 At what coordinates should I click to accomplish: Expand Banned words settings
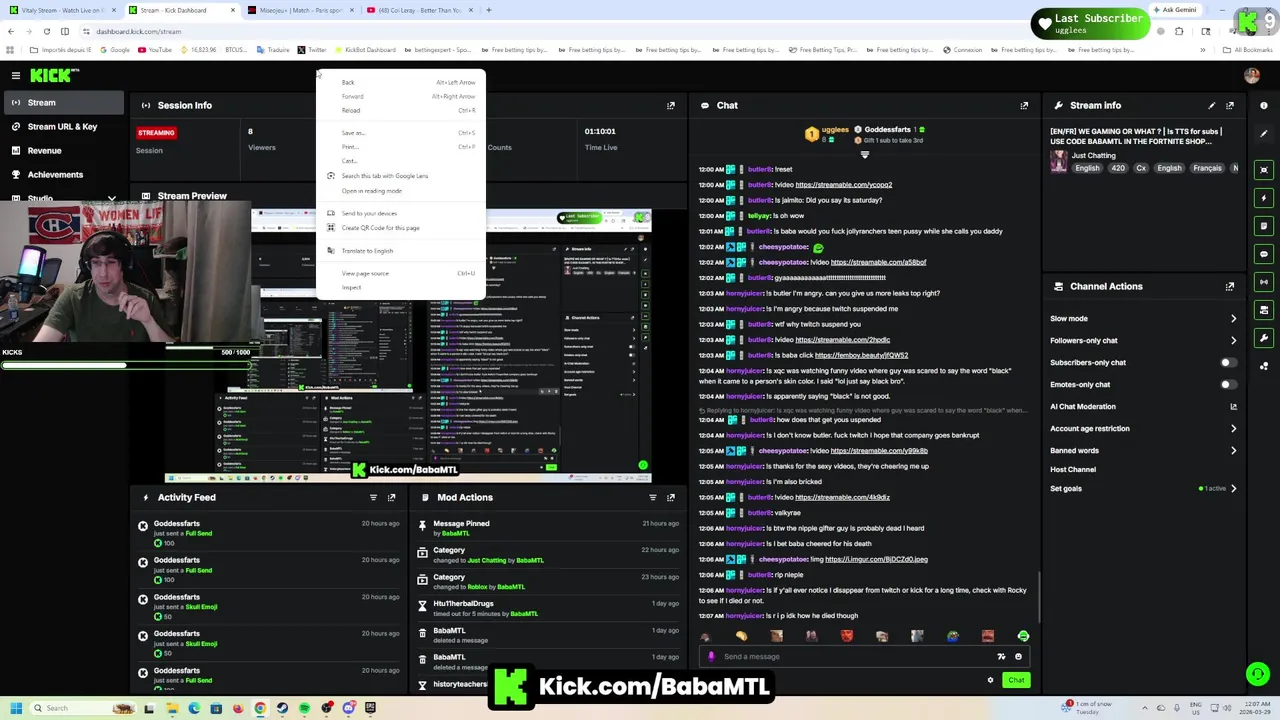click(1233, 451)
